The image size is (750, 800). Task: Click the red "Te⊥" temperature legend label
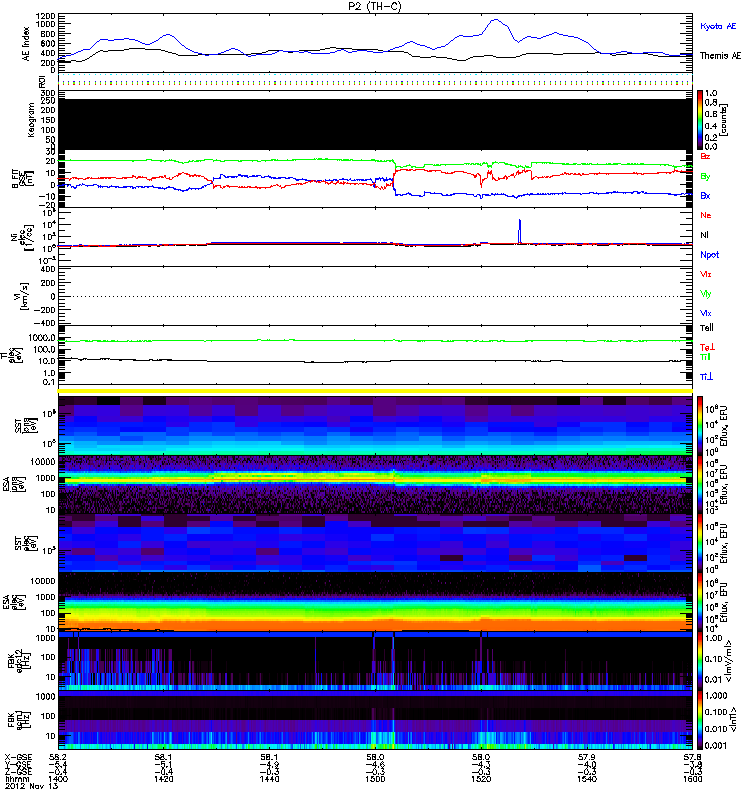point(707,347)
